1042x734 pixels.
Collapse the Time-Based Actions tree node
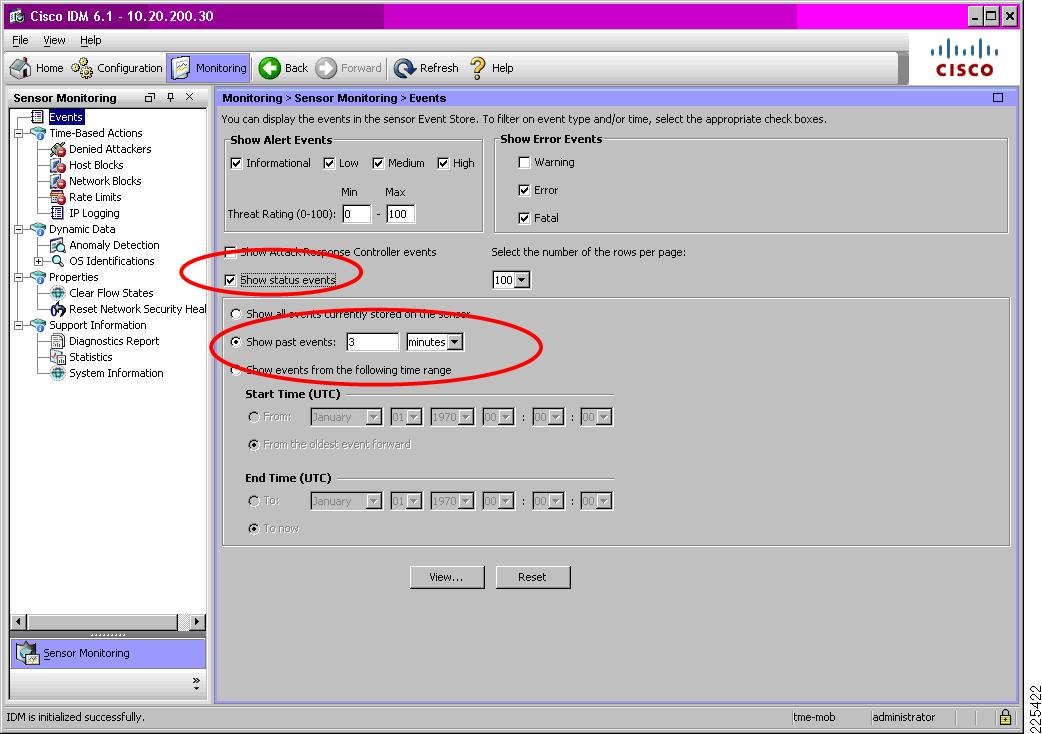pyautogui.click(x=19, y=134)
